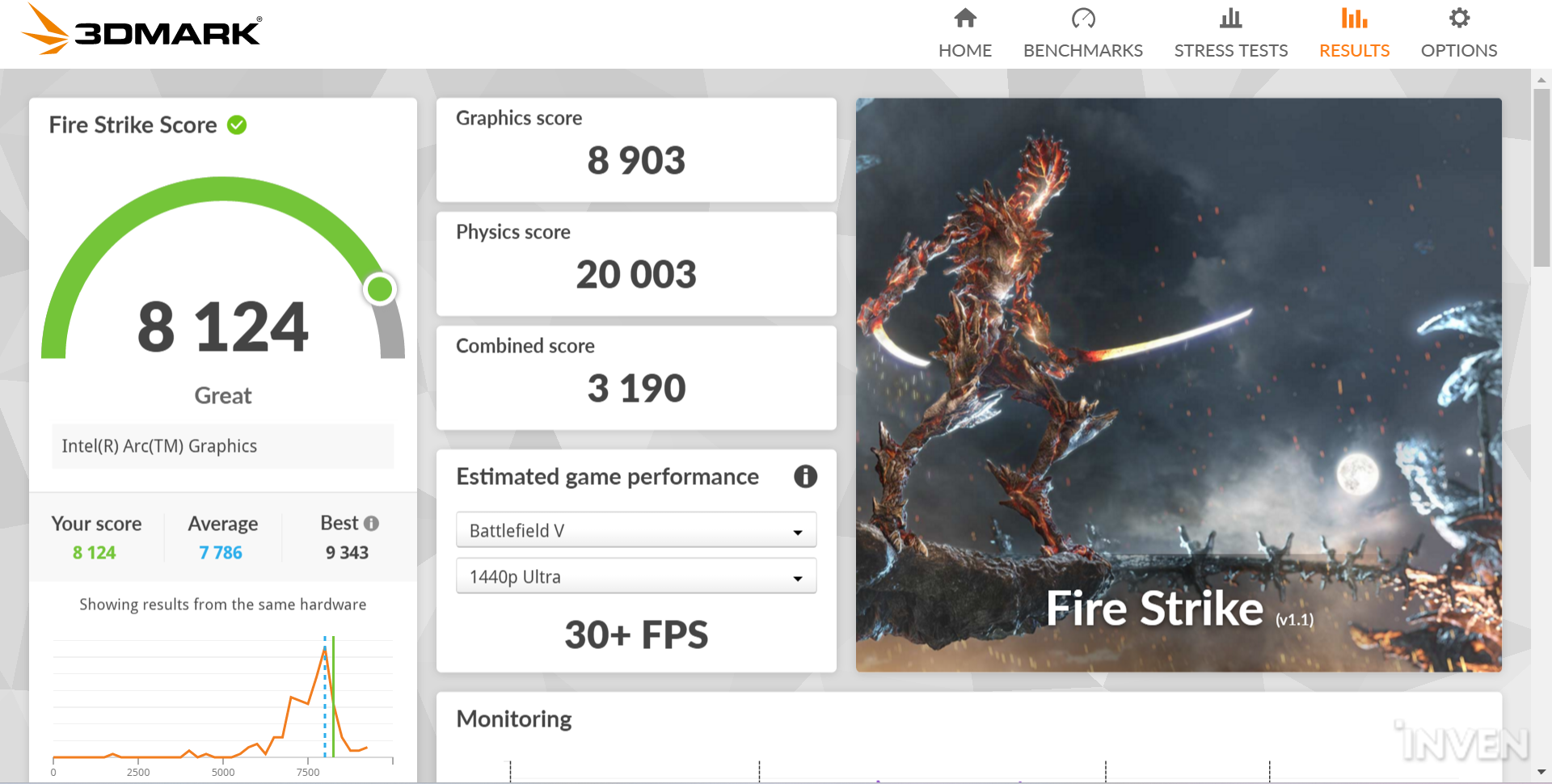Click the Physics score value 20 003
This screenshot has height=784, width=1552.
click(x=636, y=274)
